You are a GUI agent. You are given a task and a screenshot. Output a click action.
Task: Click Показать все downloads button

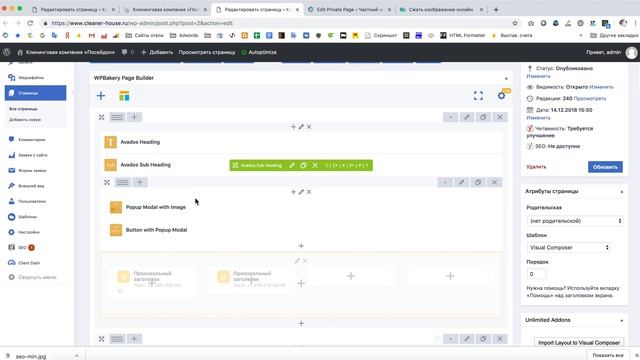coord(608,356)
